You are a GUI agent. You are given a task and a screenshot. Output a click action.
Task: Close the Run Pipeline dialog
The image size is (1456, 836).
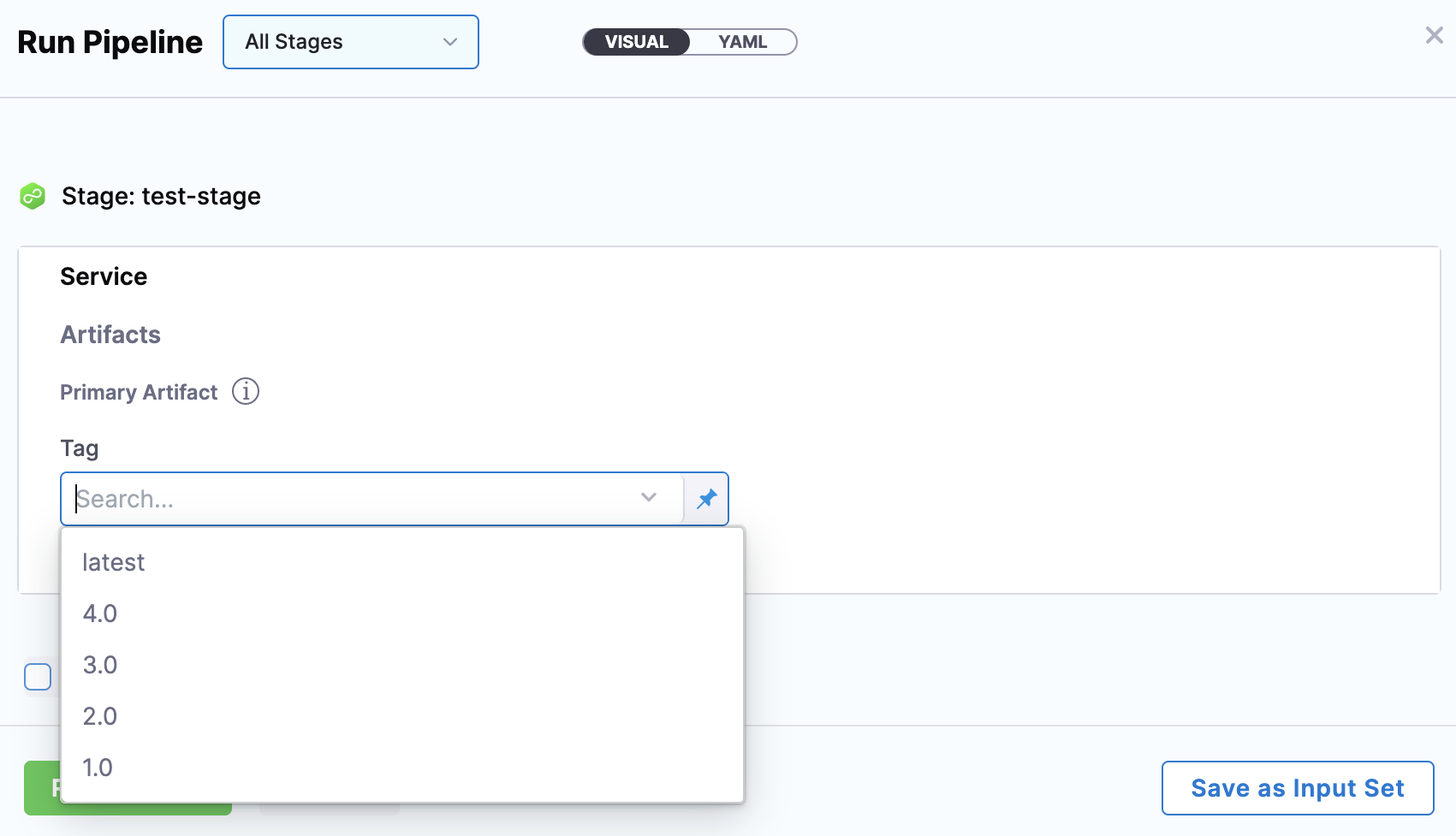(1434, 35)
